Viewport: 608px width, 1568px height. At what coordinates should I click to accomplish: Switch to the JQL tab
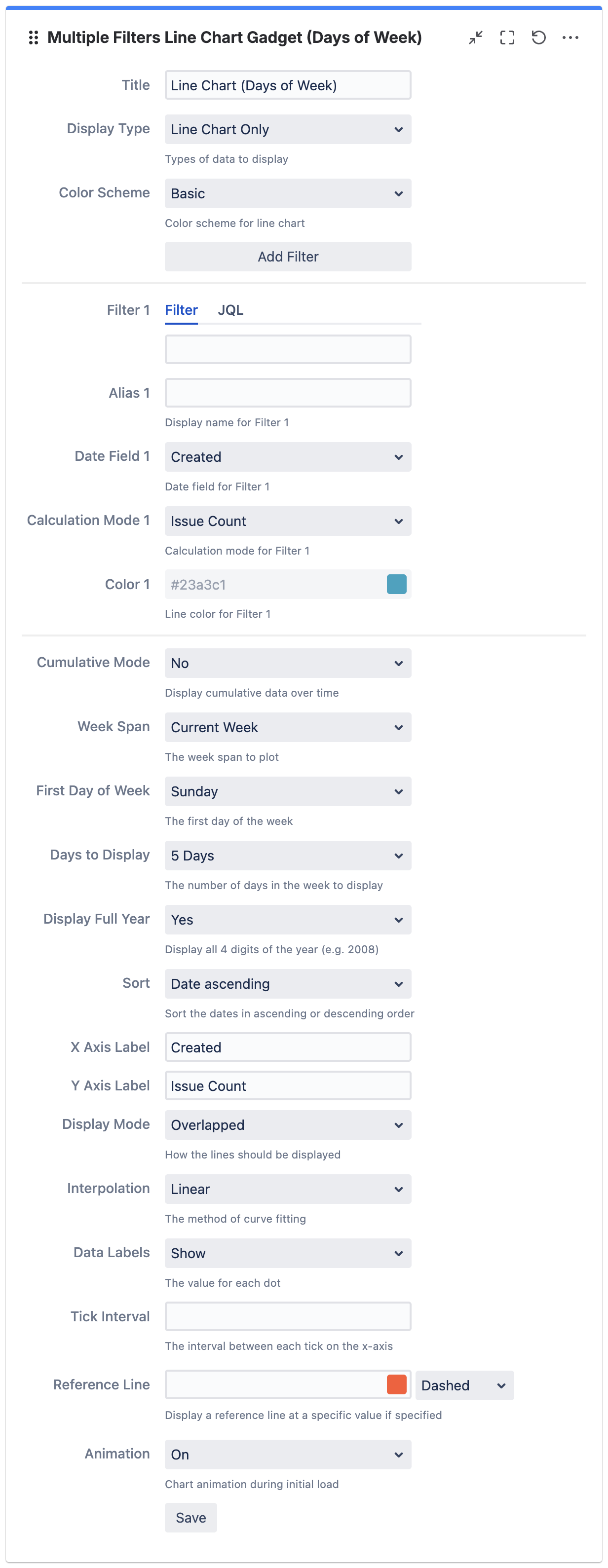coord(230,310)
